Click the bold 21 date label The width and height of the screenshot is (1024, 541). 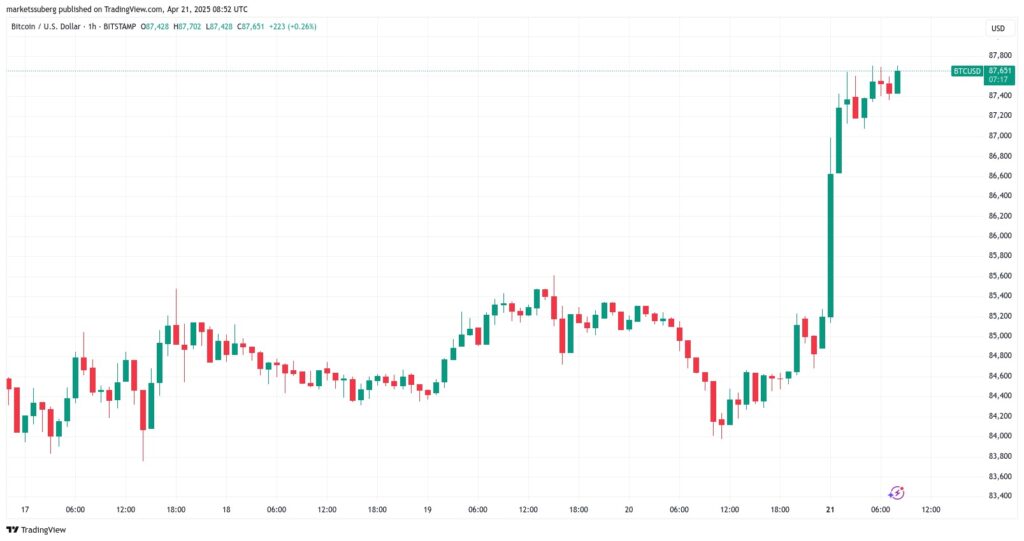(x=831, y=509)
